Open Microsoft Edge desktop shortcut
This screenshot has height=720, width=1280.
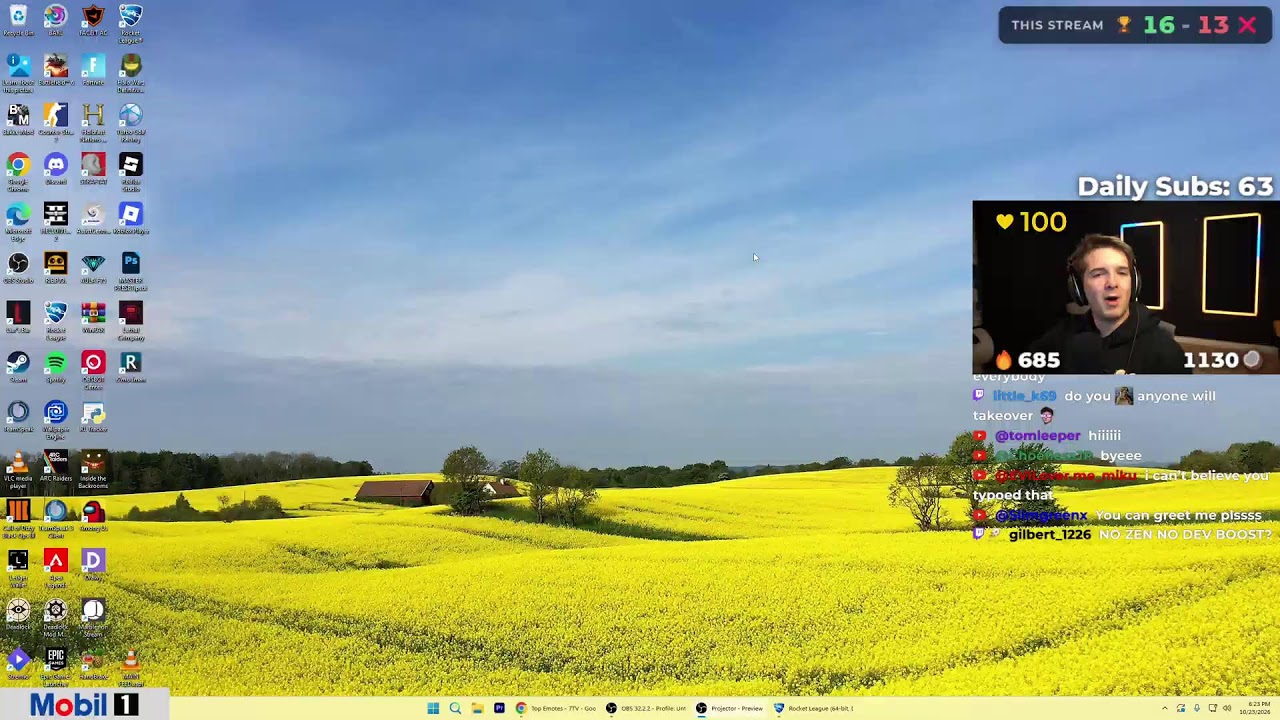18,220
